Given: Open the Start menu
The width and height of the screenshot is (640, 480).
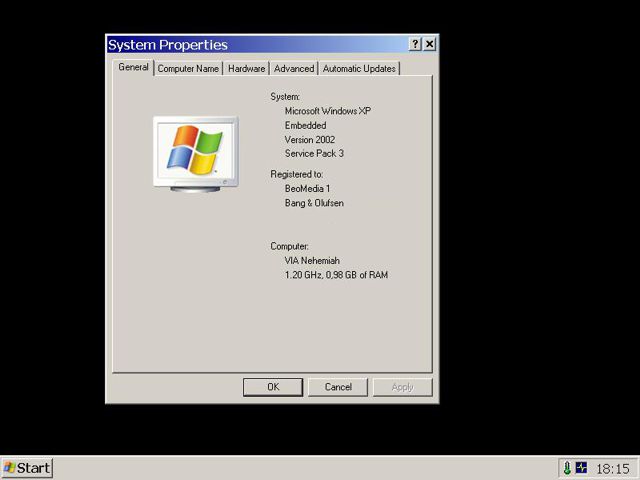Looking at the screenshot, I should [27, 468].
